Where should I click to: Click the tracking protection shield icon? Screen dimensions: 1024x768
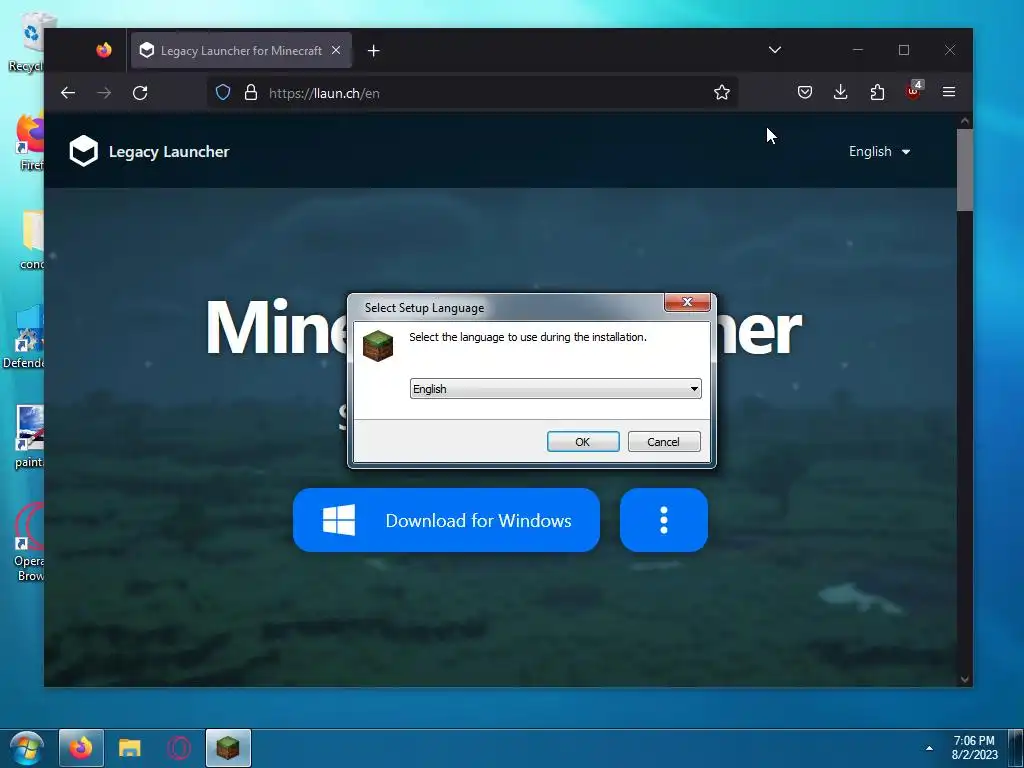pos(223,93)
